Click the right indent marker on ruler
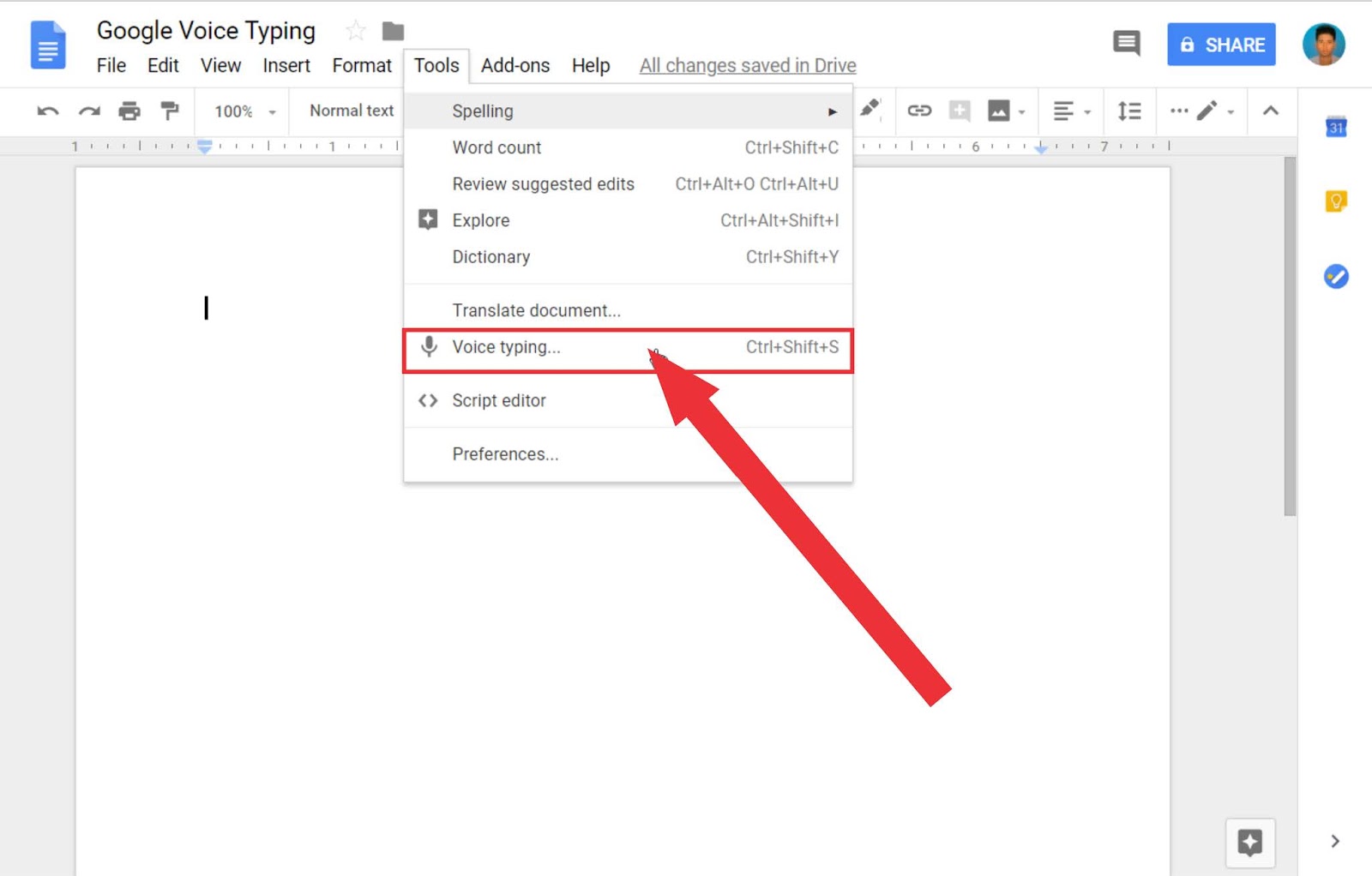 [x=1040, y=148]
